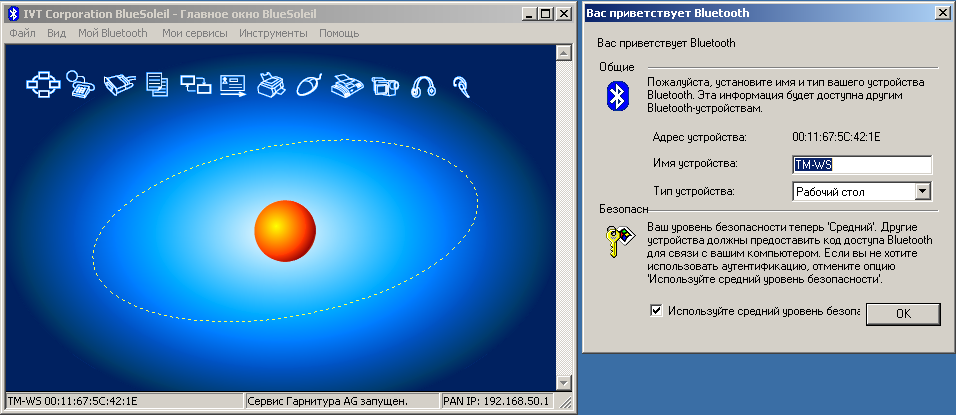The image size is (956, 415).
Task: Click the main window scrollbar up arrow
Action: (563, 54)
